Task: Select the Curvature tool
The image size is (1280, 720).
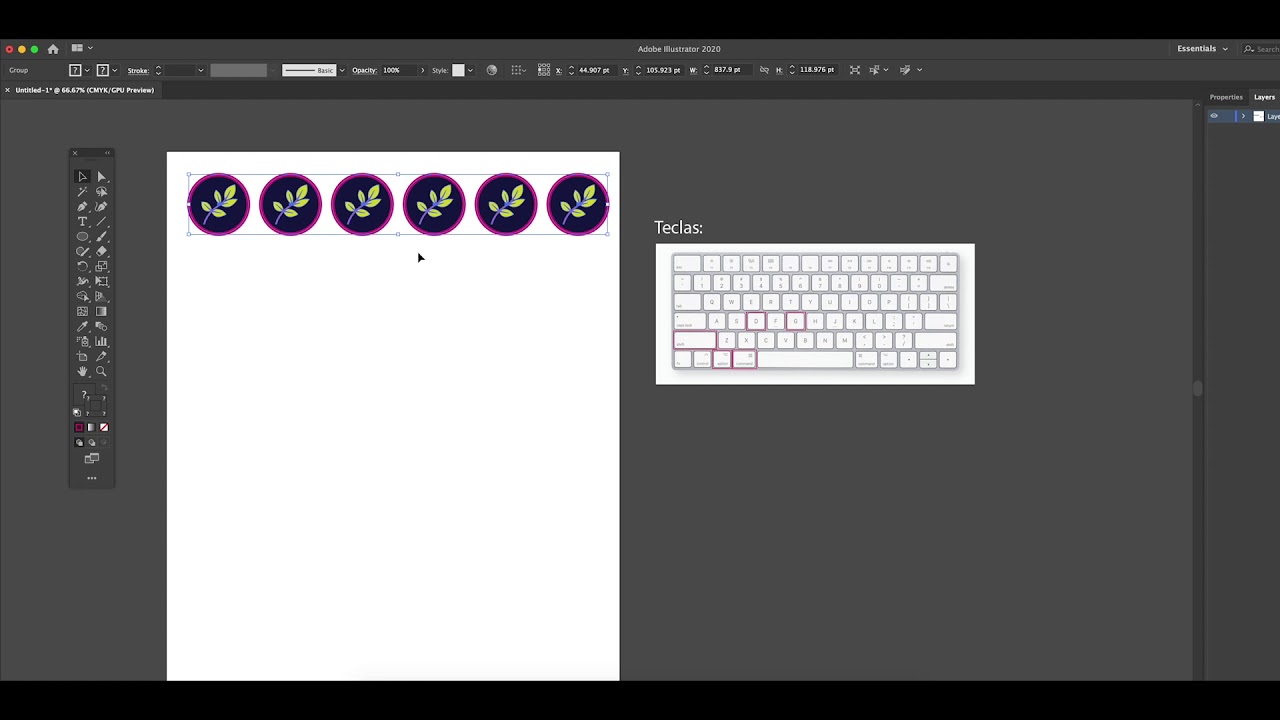Action: [x=101, y=206]
